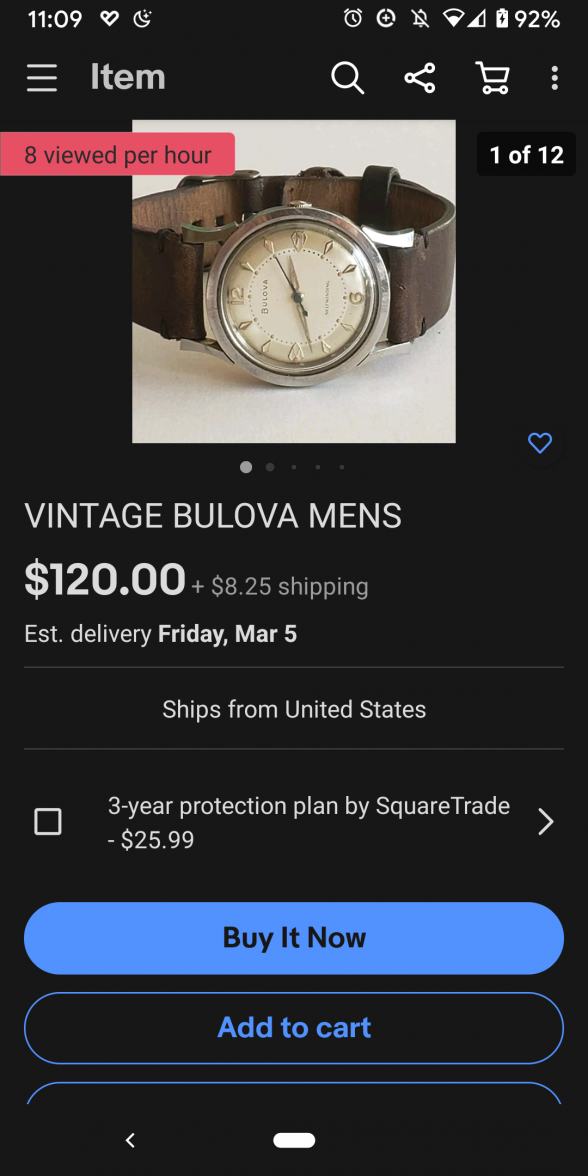The width and height of the screenshot is (588, 1176).
Task: Share this watch listing
Action: [x=419, y=77]
